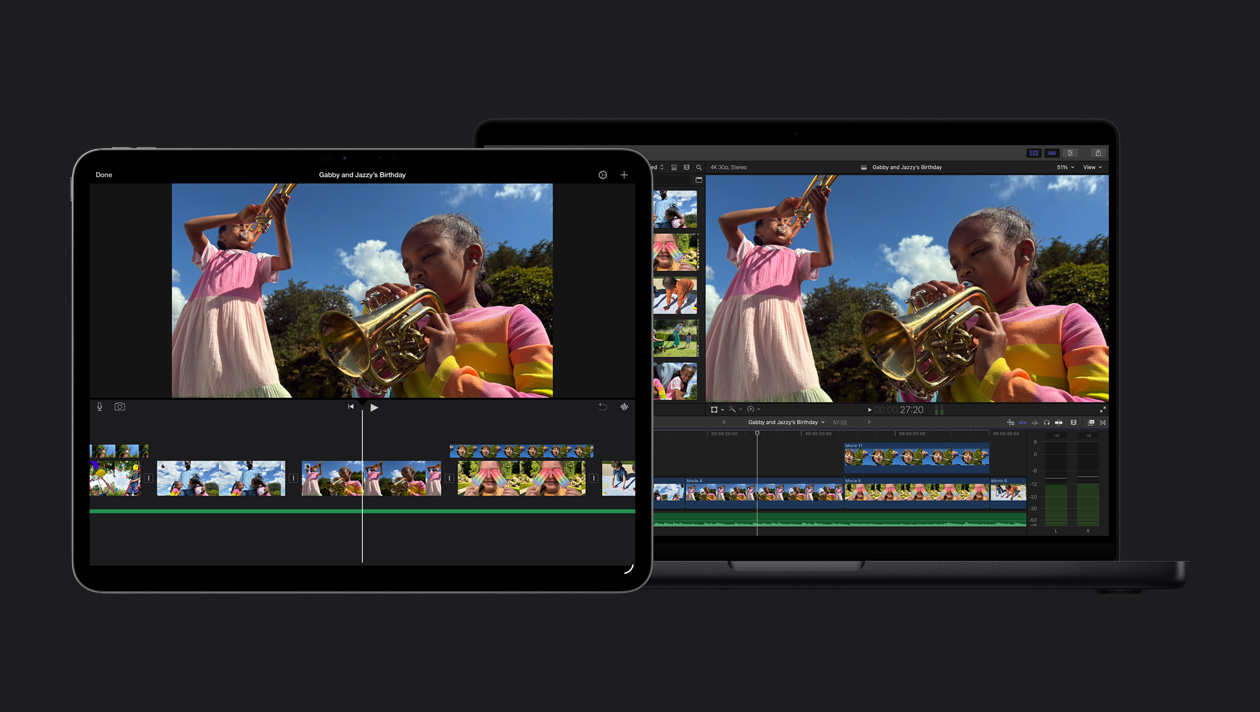
Task: Tap Done to close the iMovie project
Action: pos(102,174)
